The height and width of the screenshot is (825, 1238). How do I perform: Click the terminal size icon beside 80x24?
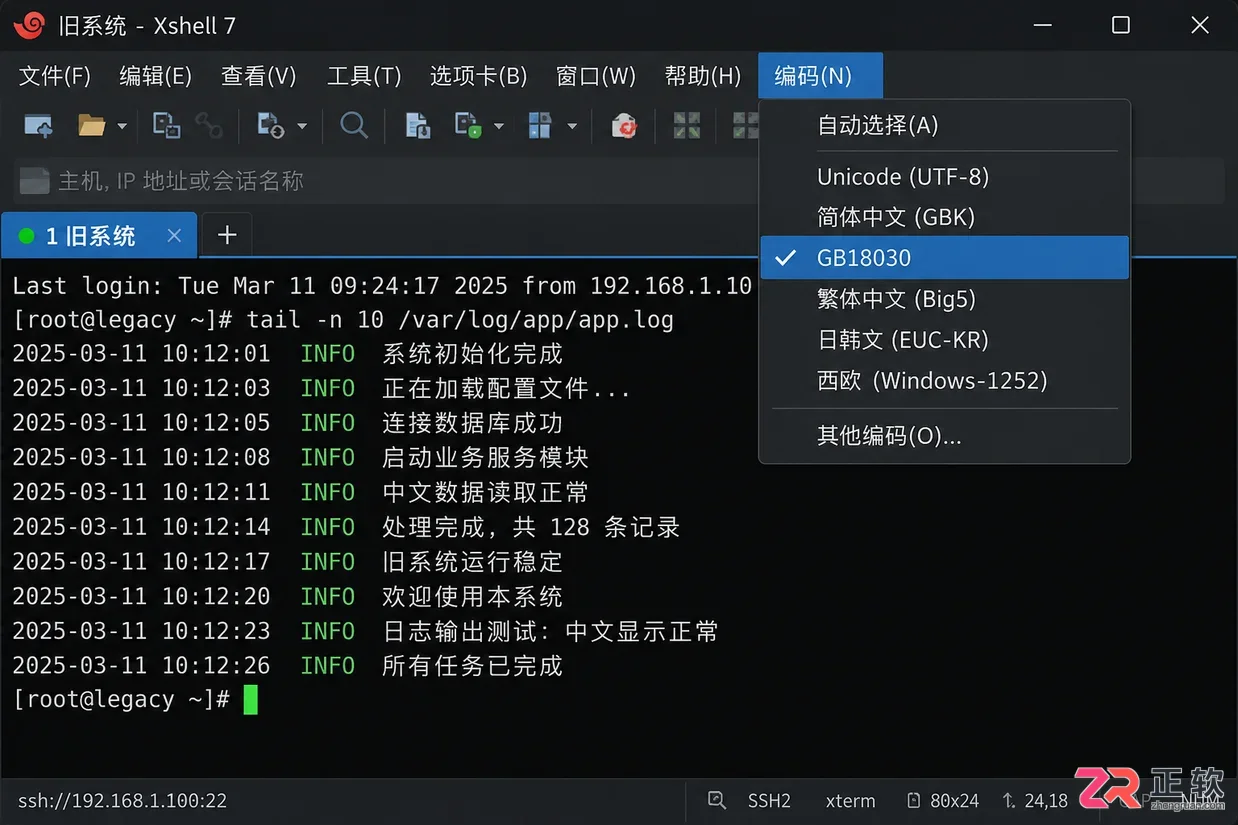point(913,800)
